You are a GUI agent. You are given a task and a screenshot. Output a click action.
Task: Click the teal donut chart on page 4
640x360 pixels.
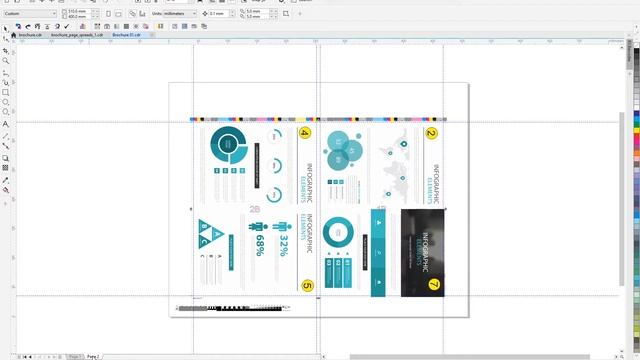coord(229,145)
